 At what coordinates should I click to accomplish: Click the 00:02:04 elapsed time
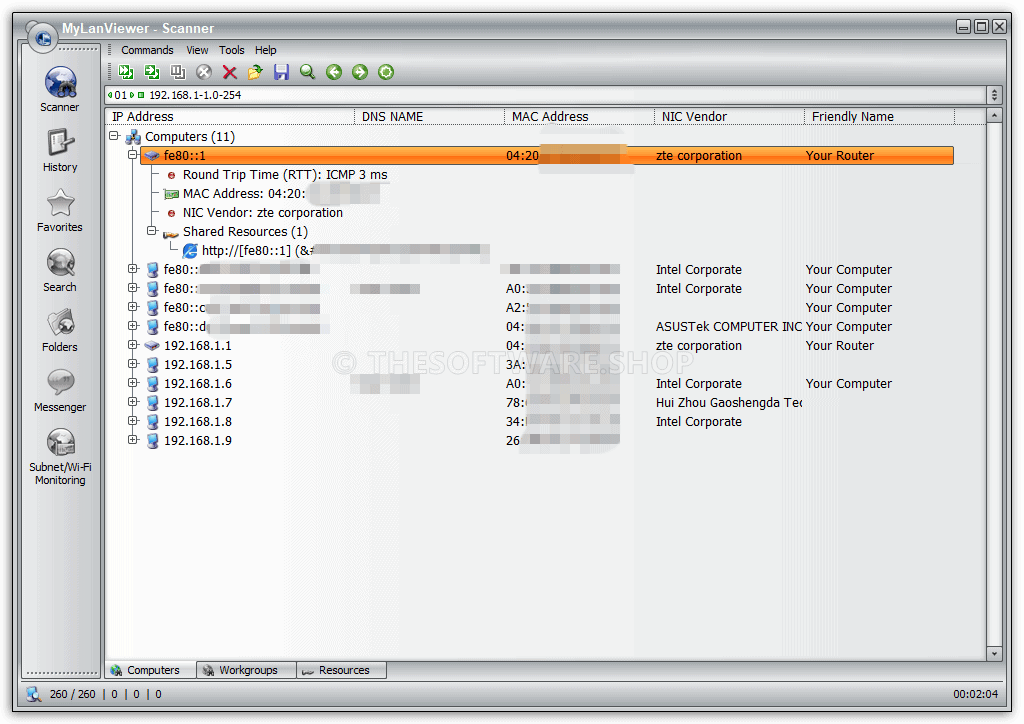click(975, 694)
